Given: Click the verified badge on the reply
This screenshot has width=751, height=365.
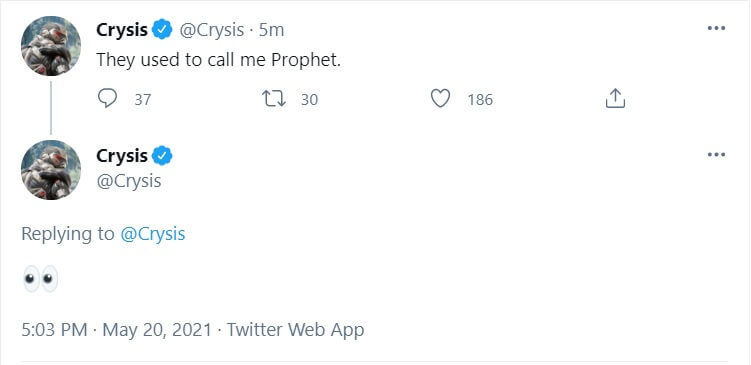Looking at the screenshot, I should pyautogui.click(x=162, y=156).
